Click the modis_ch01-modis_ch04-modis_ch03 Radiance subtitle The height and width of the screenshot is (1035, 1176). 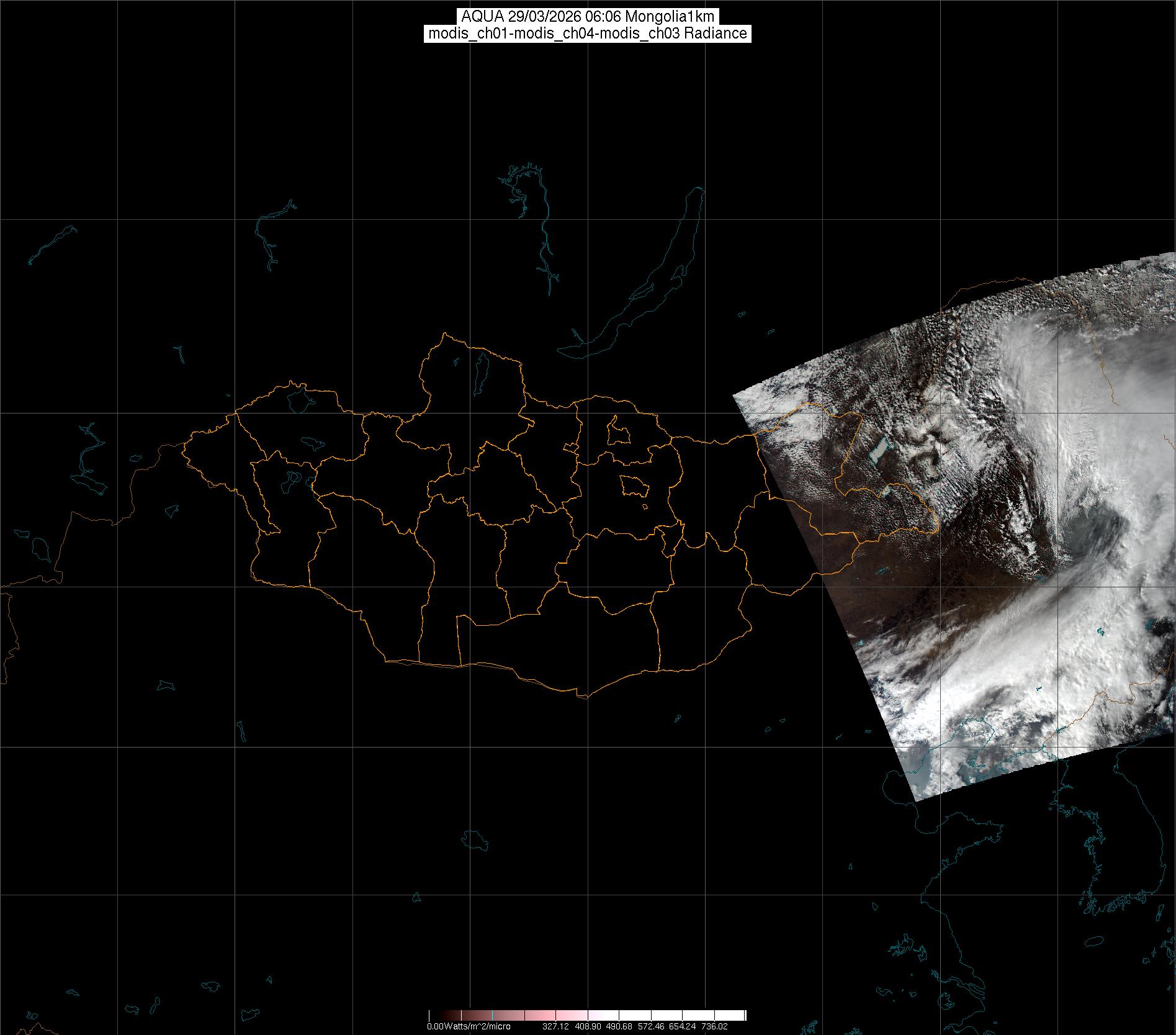pos(587,34)
